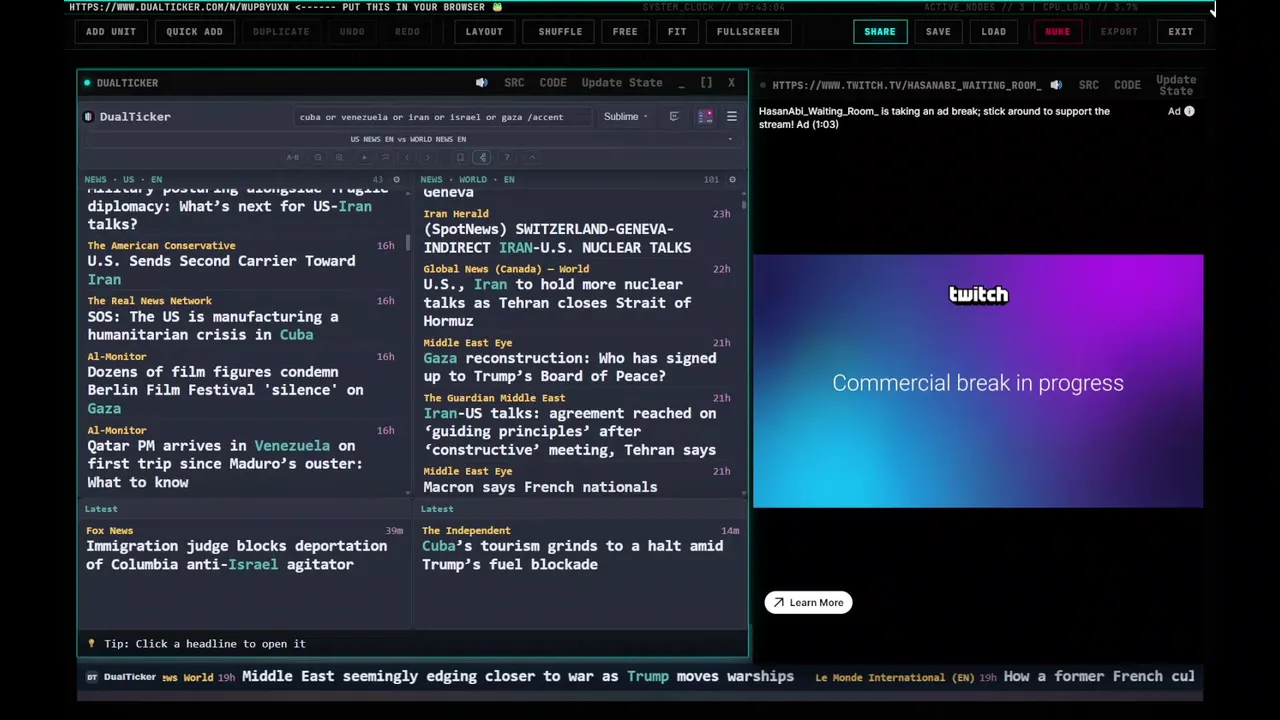Image resolution: width=1280 pixels, height=720 pixels.
Task: Open Fox News immigration judge headline
Action: click(x=236, y=555)
